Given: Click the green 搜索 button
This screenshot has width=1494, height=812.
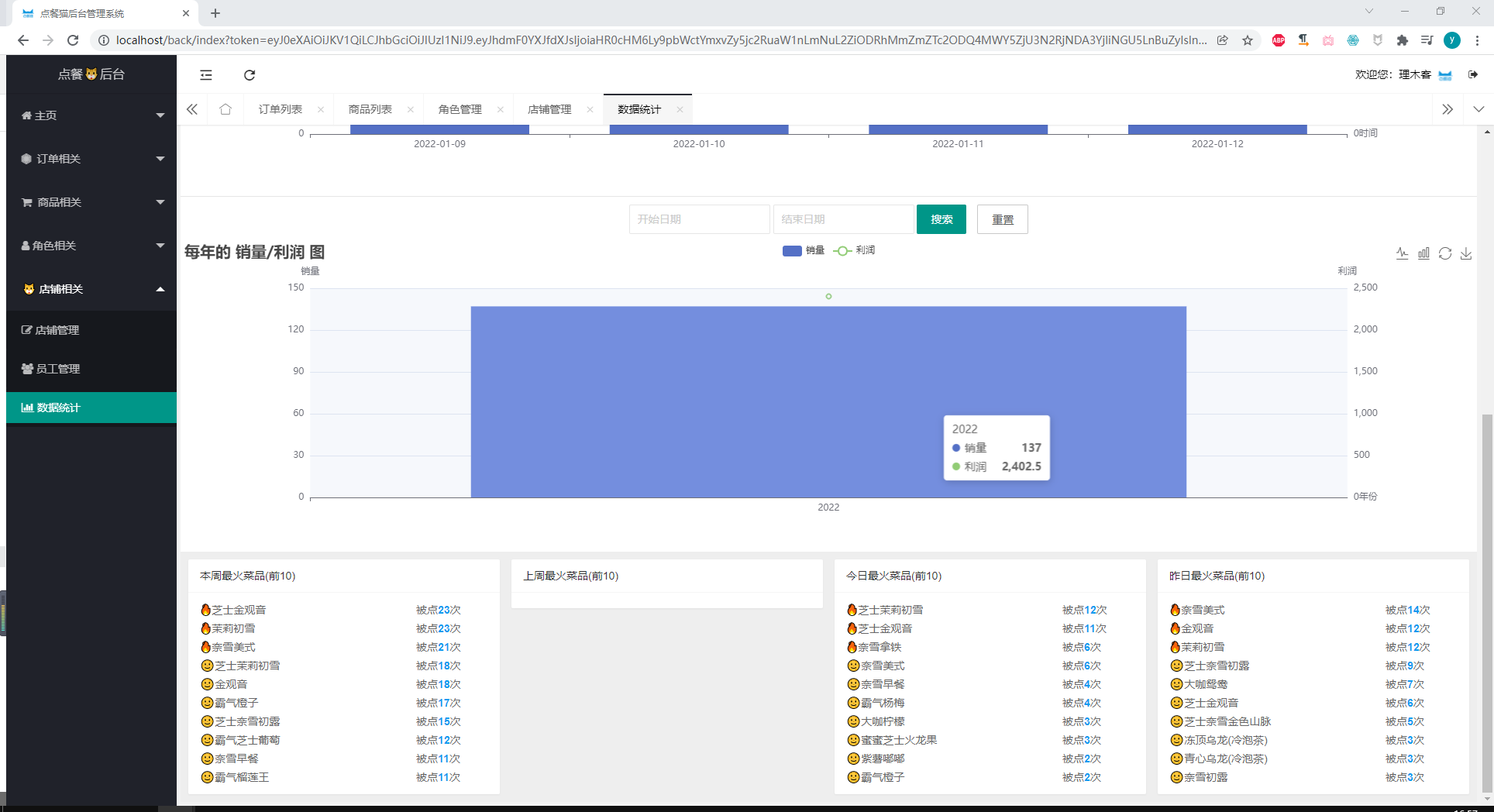Looking at the screenshot, I should pyautogui.click(x=941, y=219).
